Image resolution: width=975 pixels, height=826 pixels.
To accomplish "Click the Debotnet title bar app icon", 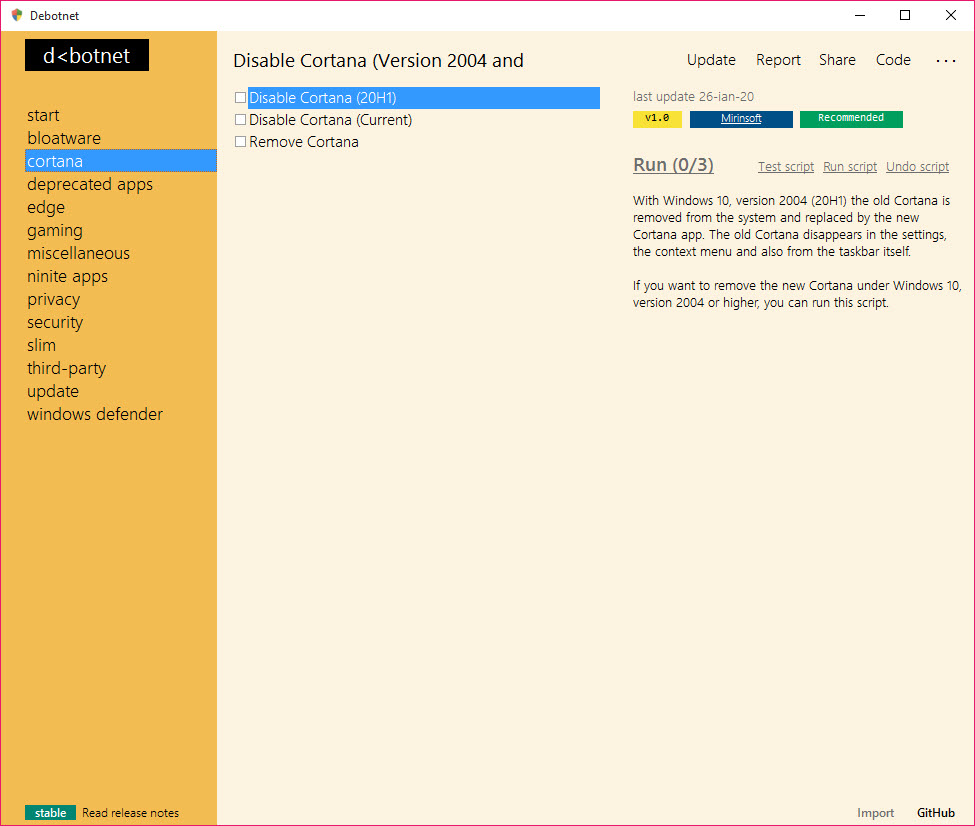I will tap(17, 15).
